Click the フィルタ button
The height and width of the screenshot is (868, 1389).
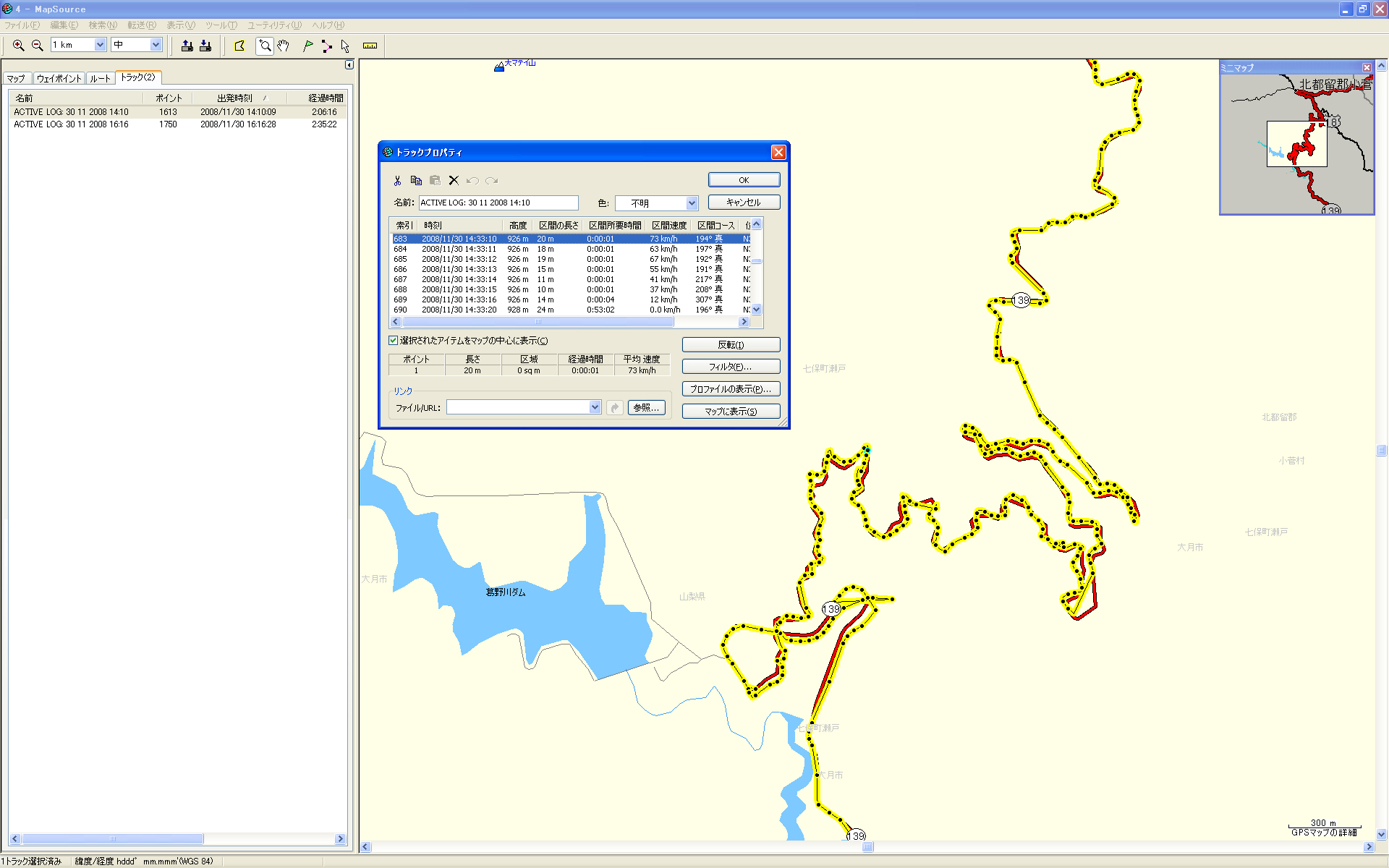coord(731,367)
